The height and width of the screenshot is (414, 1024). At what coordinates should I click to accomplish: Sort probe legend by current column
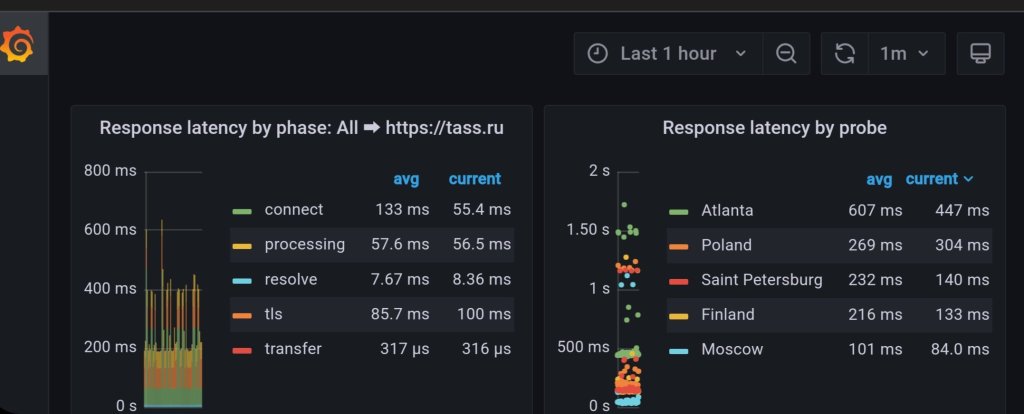pyautogui.click(x=938, y=179)
